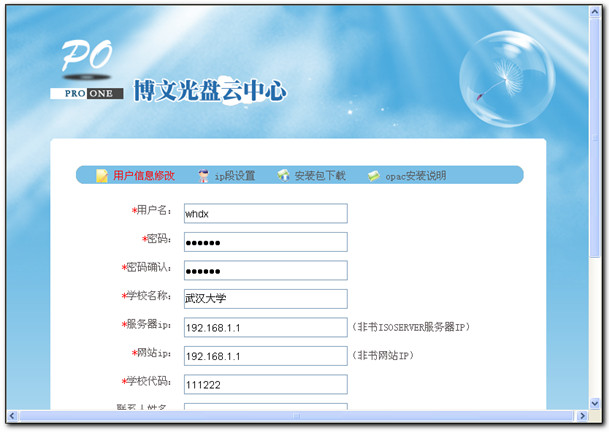Click the horizontal scrollbar thumb
This screenshot has height=432, width=609.
click(x=297, y=416)
